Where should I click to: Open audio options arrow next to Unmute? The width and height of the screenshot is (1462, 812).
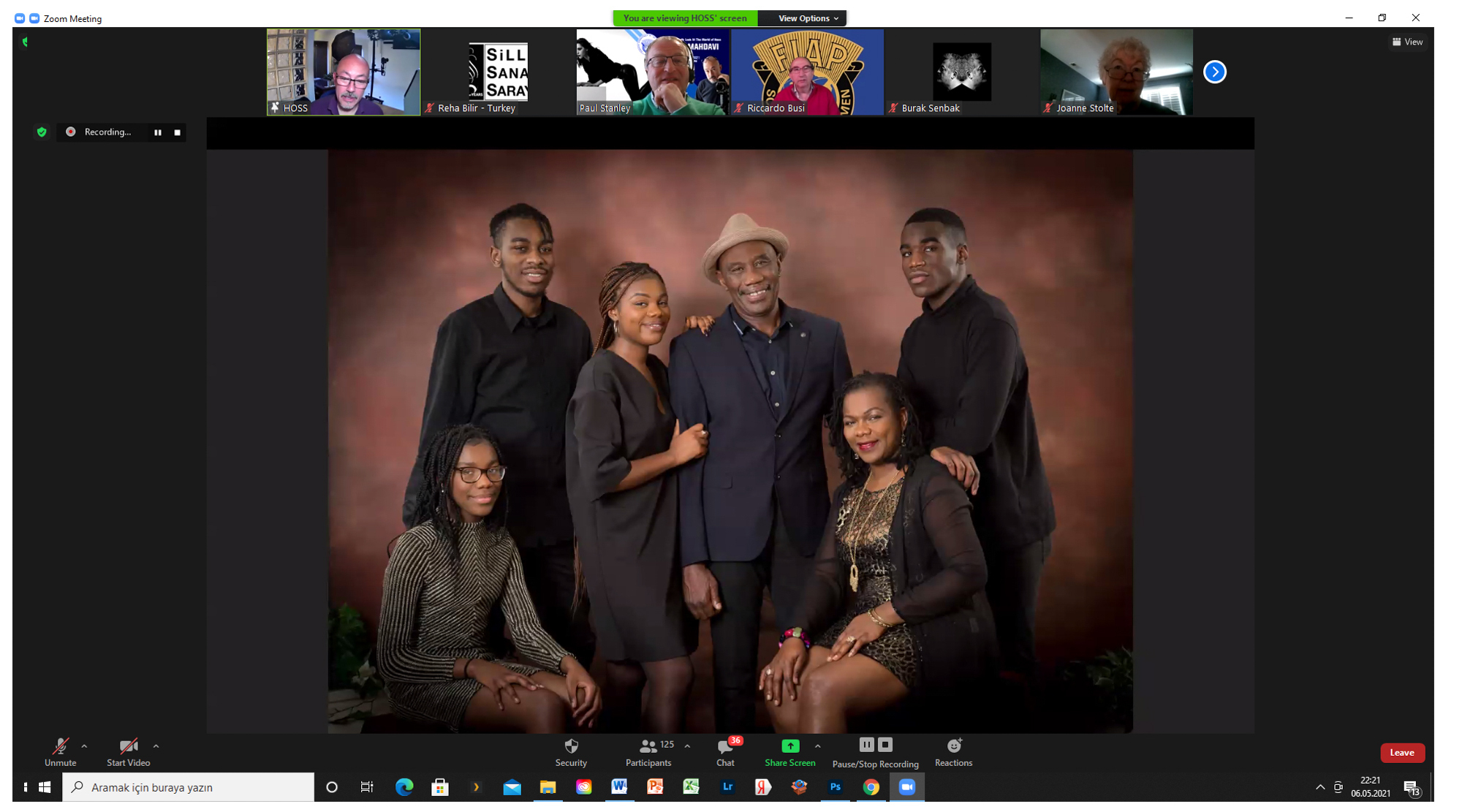[x=84, y=746]
